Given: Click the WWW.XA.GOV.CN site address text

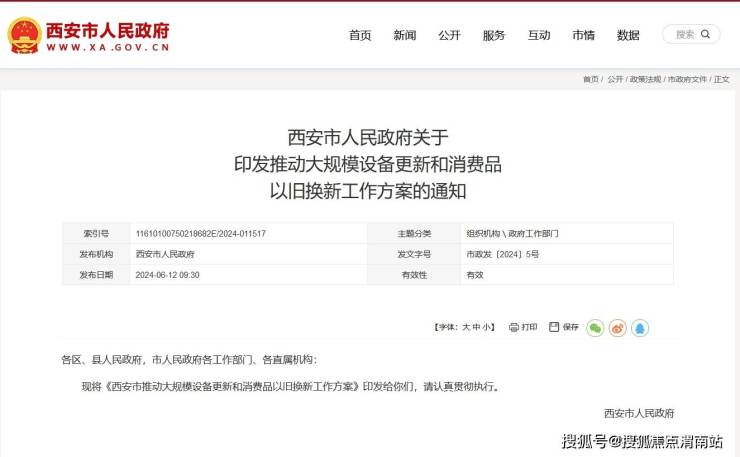Looking at the screenshot, I should pyautogui.click(x=108, y=47).
